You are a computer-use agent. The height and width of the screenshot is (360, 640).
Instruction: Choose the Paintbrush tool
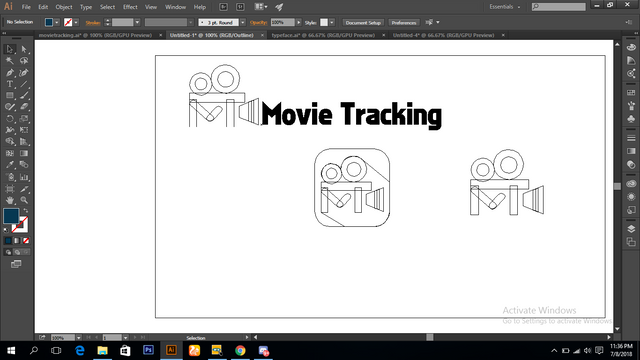click(x=24, y=96)
